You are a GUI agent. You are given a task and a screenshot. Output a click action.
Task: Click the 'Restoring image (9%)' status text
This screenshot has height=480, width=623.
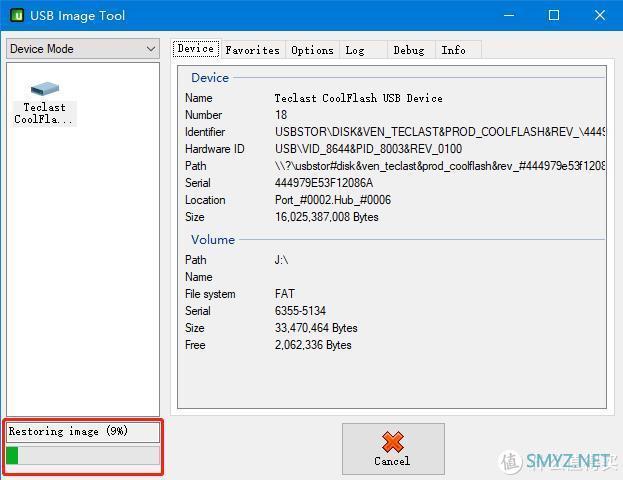[x=68, y=431]
